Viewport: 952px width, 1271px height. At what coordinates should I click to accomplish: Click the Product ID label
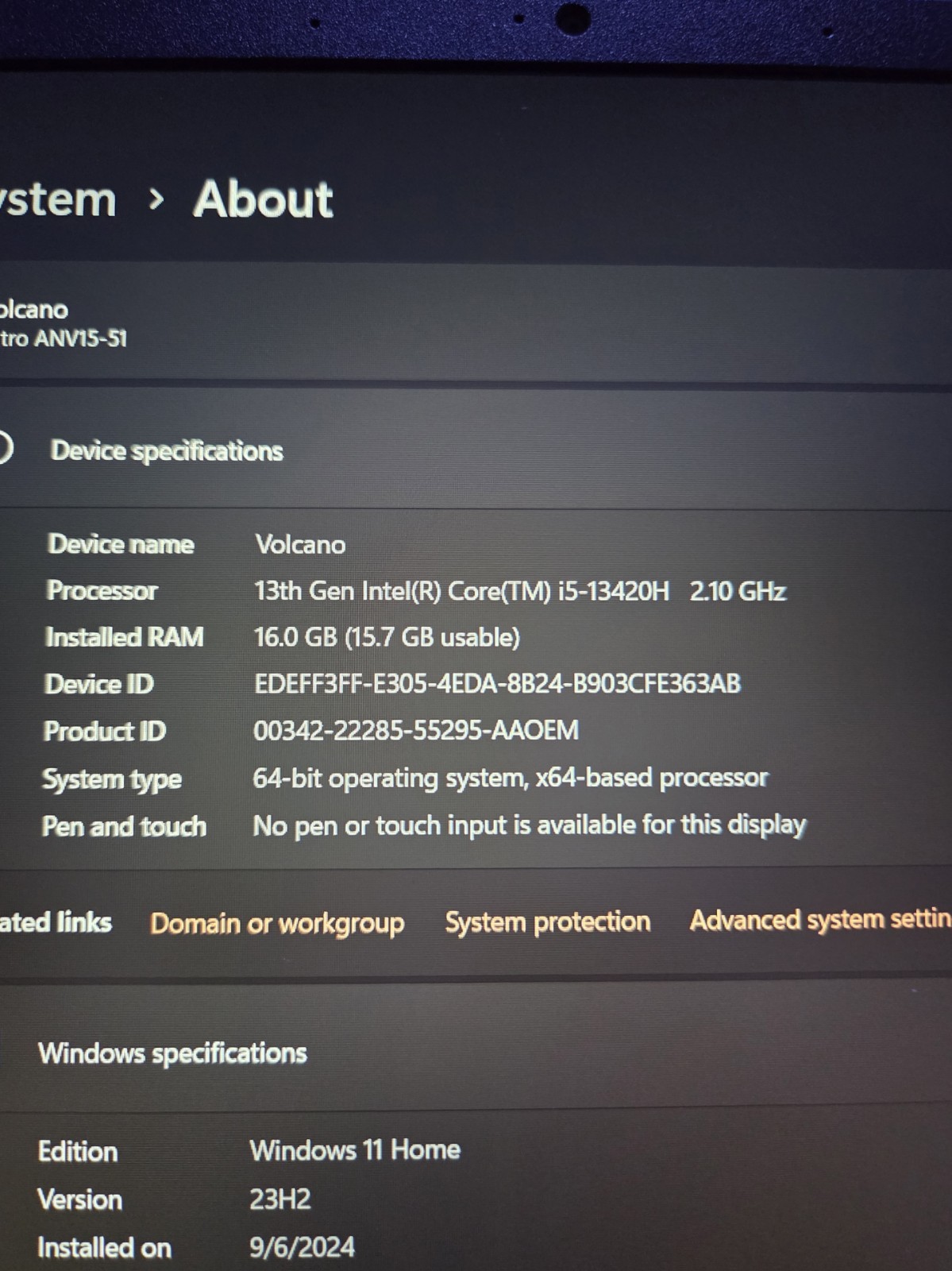click(x=105, y=731)
